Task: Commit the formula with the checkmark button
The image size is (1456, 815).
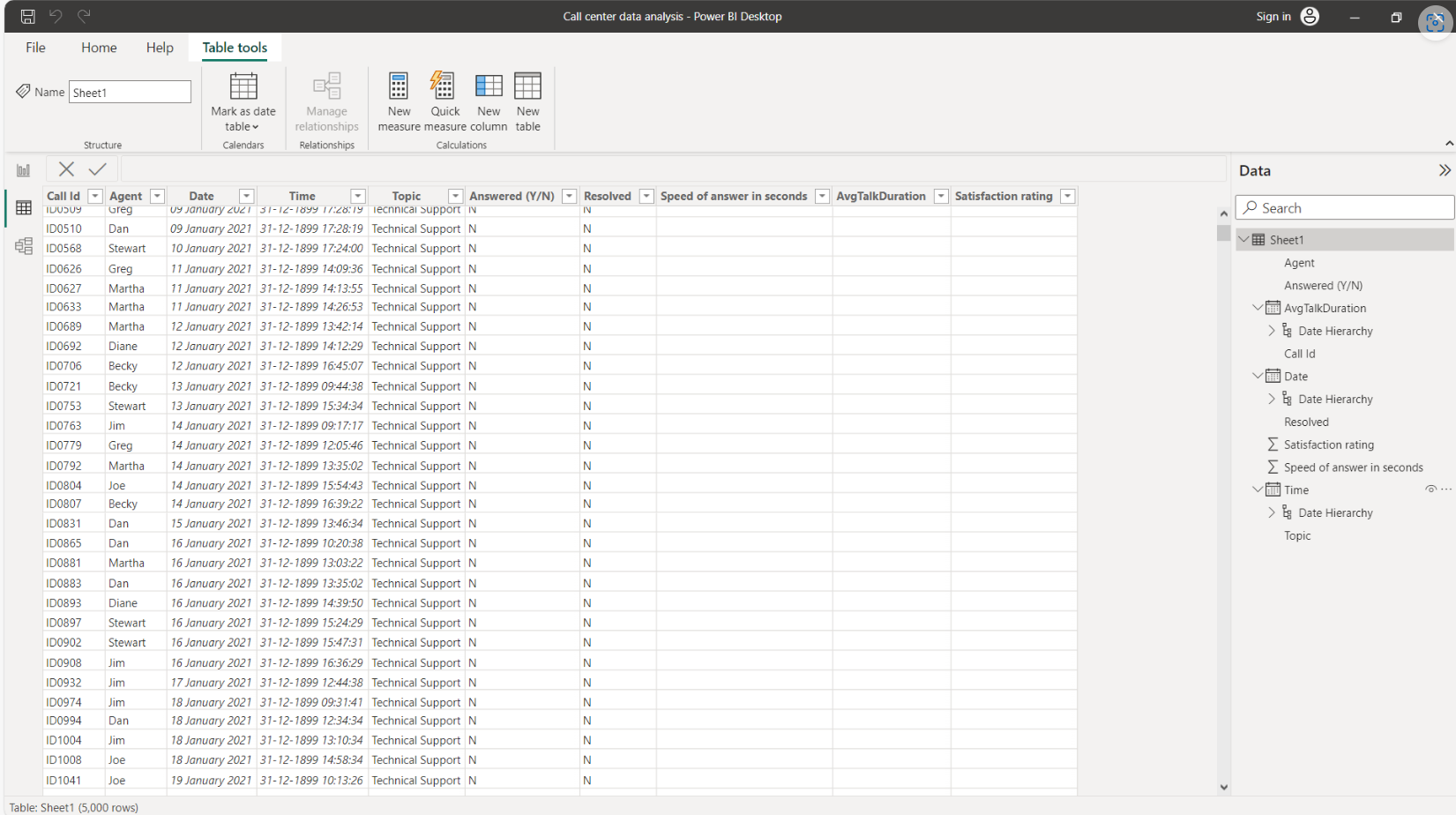Action: pyautogui.click(x=97, y=168)
